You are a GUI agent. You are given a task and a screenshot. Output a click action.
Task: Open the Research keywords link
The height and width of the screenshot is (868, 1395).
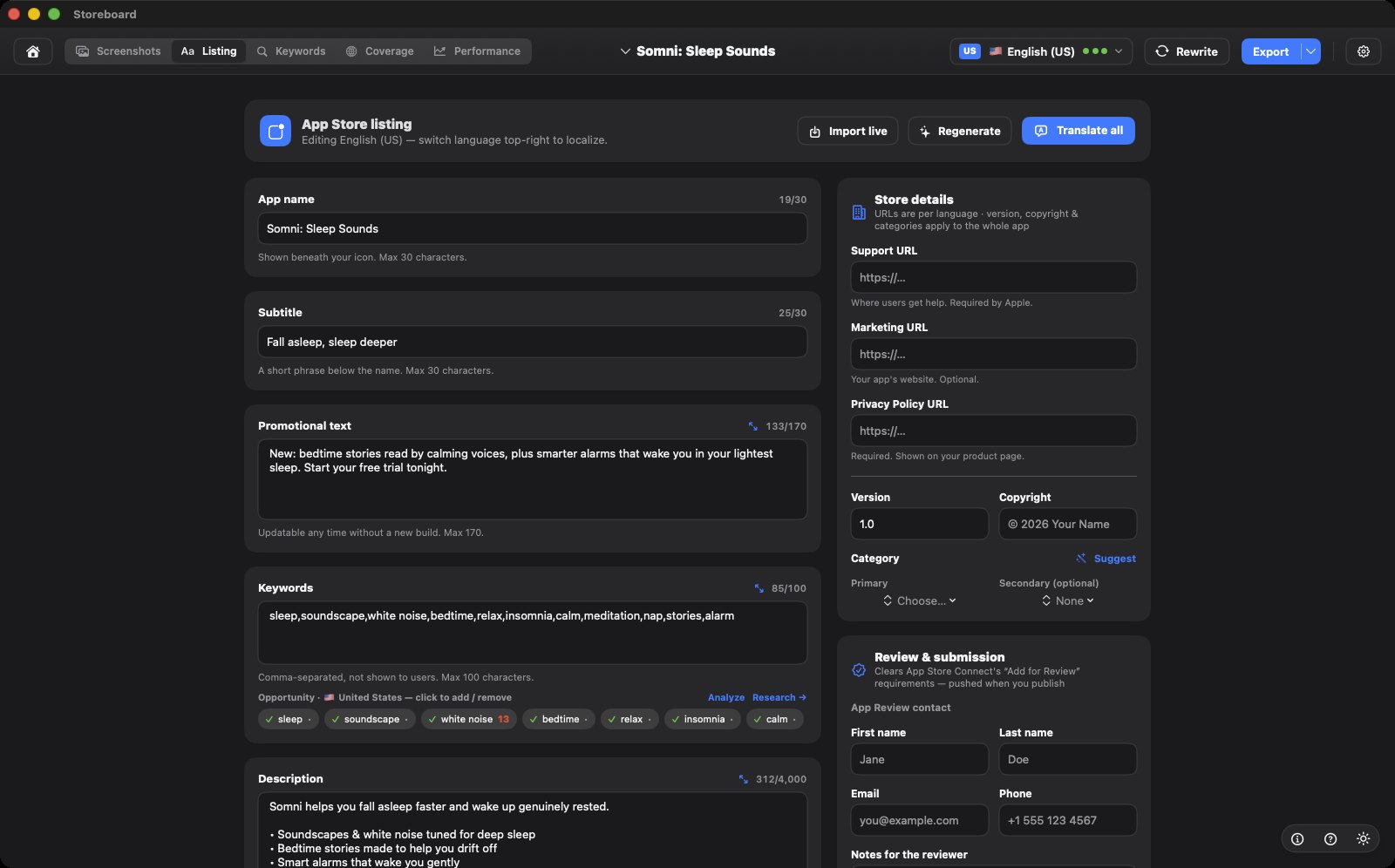point(779,697)
